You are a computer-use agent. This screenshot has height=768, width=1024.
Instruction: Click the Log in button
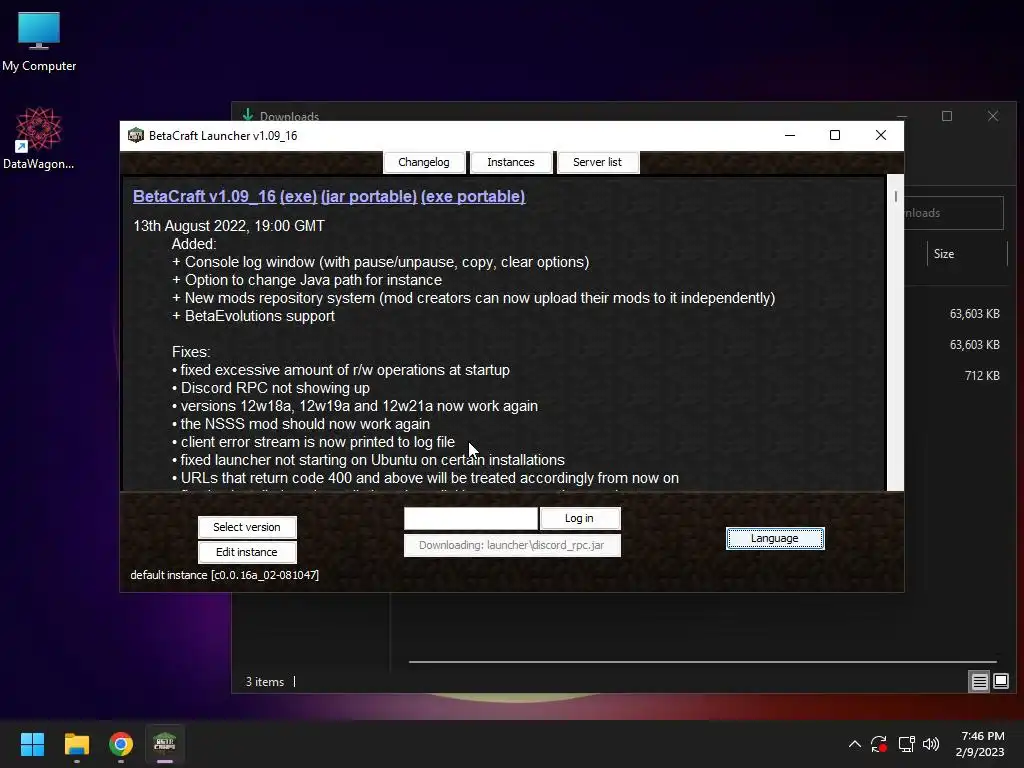pyautogui.click(x=580, y=518)
